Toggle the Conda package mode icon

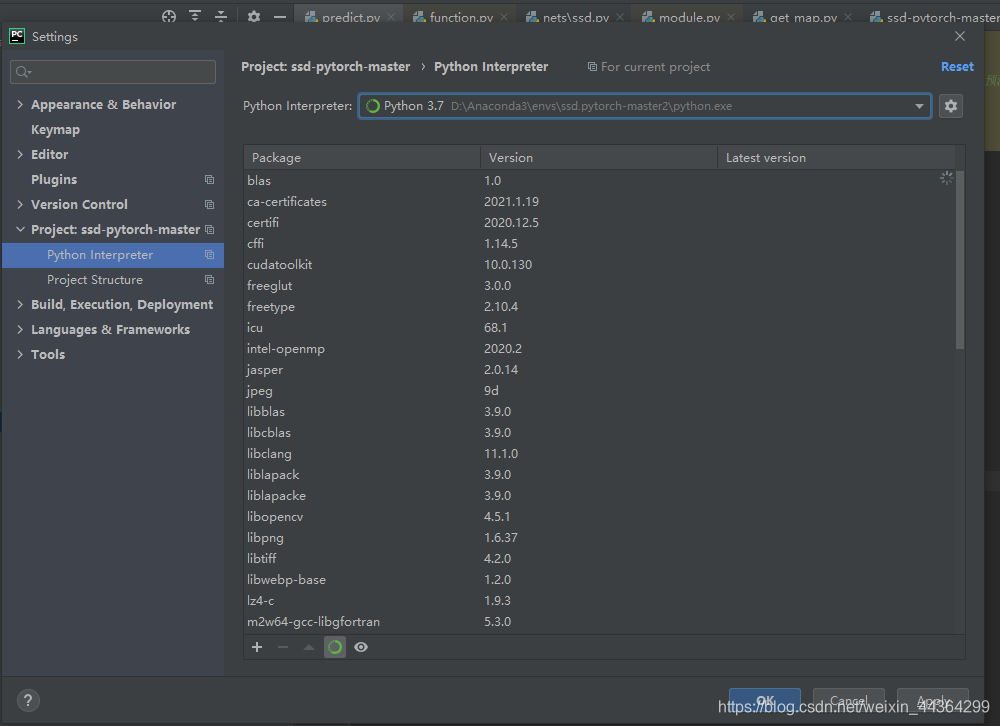pos(334,647)
